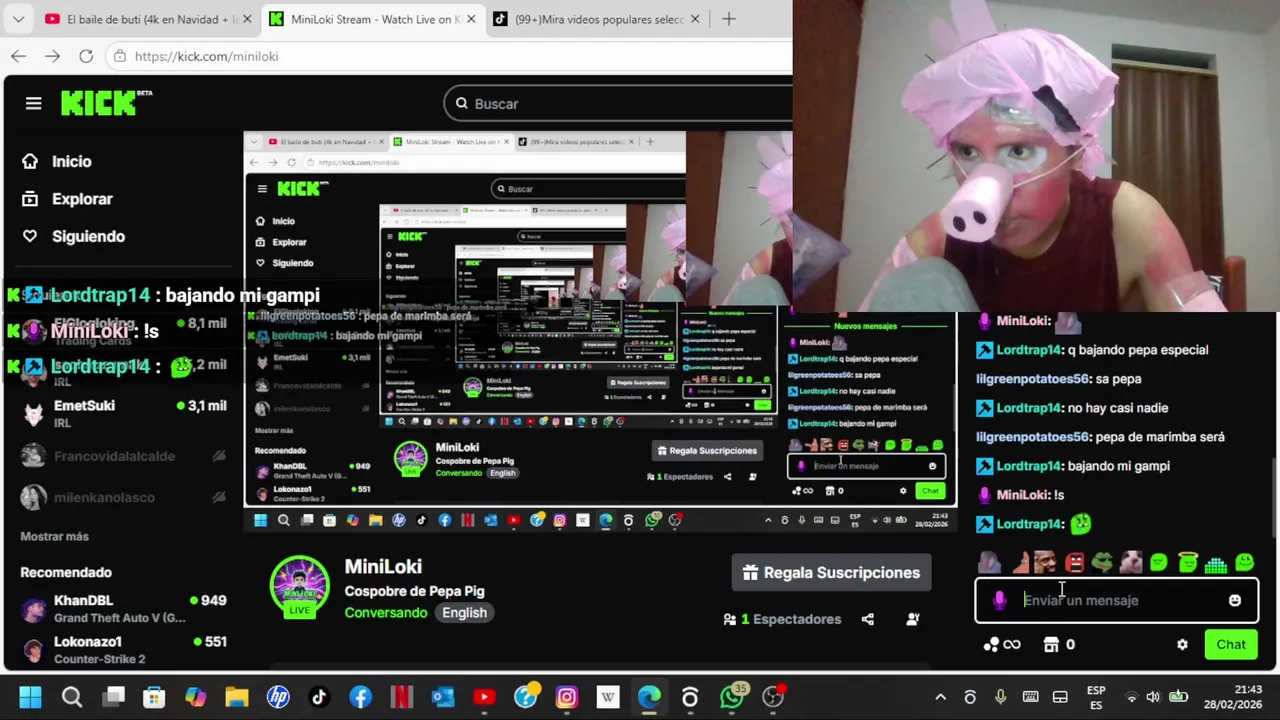This screenshot has width=1280, height=720.
Task: Go back in browser
Action: click(19, 56)
